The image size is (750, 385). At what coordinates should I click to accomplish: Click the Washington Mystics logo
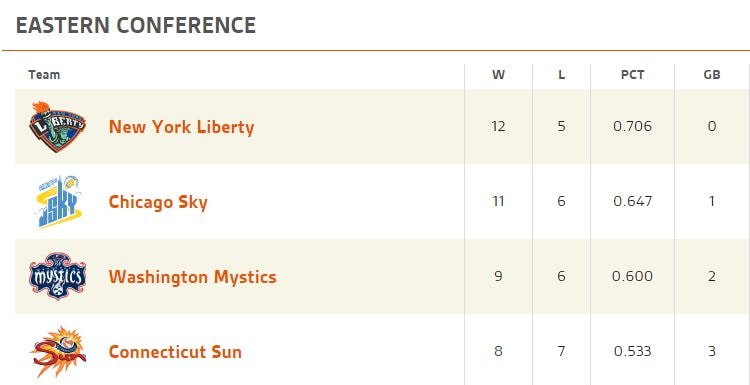tap(57, 276)
